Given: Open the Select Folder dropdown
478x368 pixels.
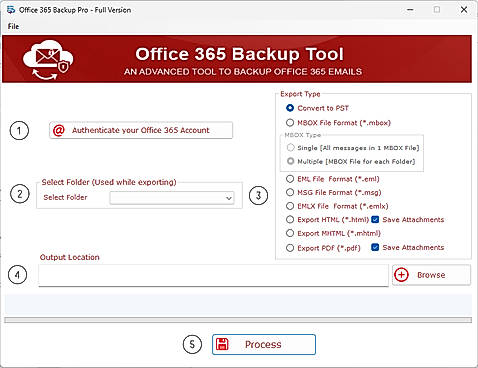Looking at the screenshot, I should click(172, 198).
